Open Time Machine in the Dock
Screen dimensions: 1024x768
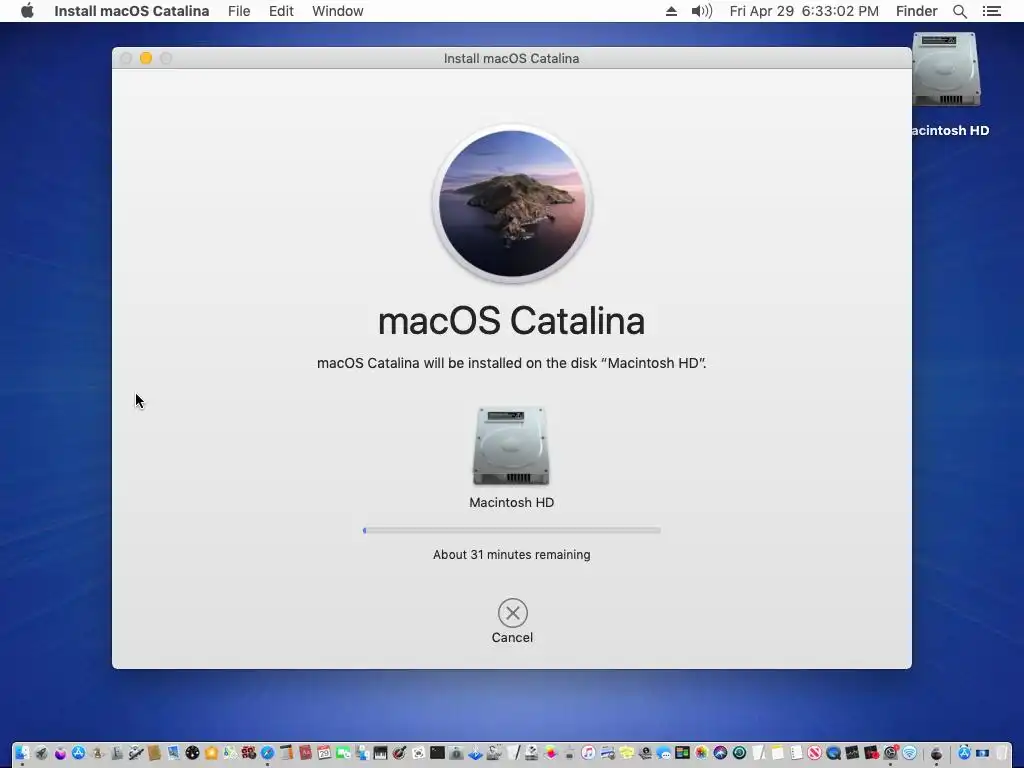coord(739,753)
